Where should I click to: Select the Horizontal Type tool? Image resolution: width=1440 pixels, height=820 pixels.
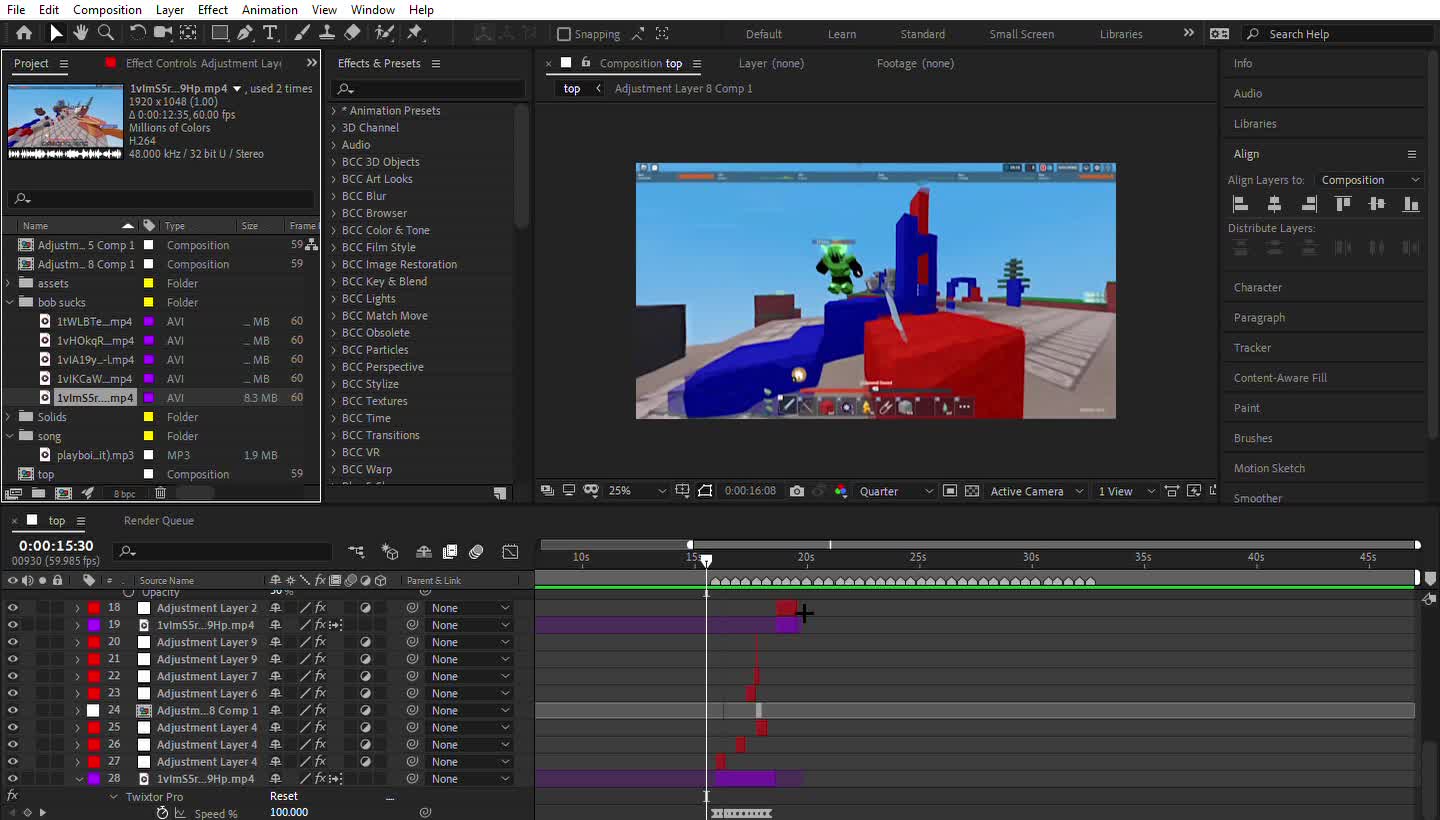click(270, 33)
